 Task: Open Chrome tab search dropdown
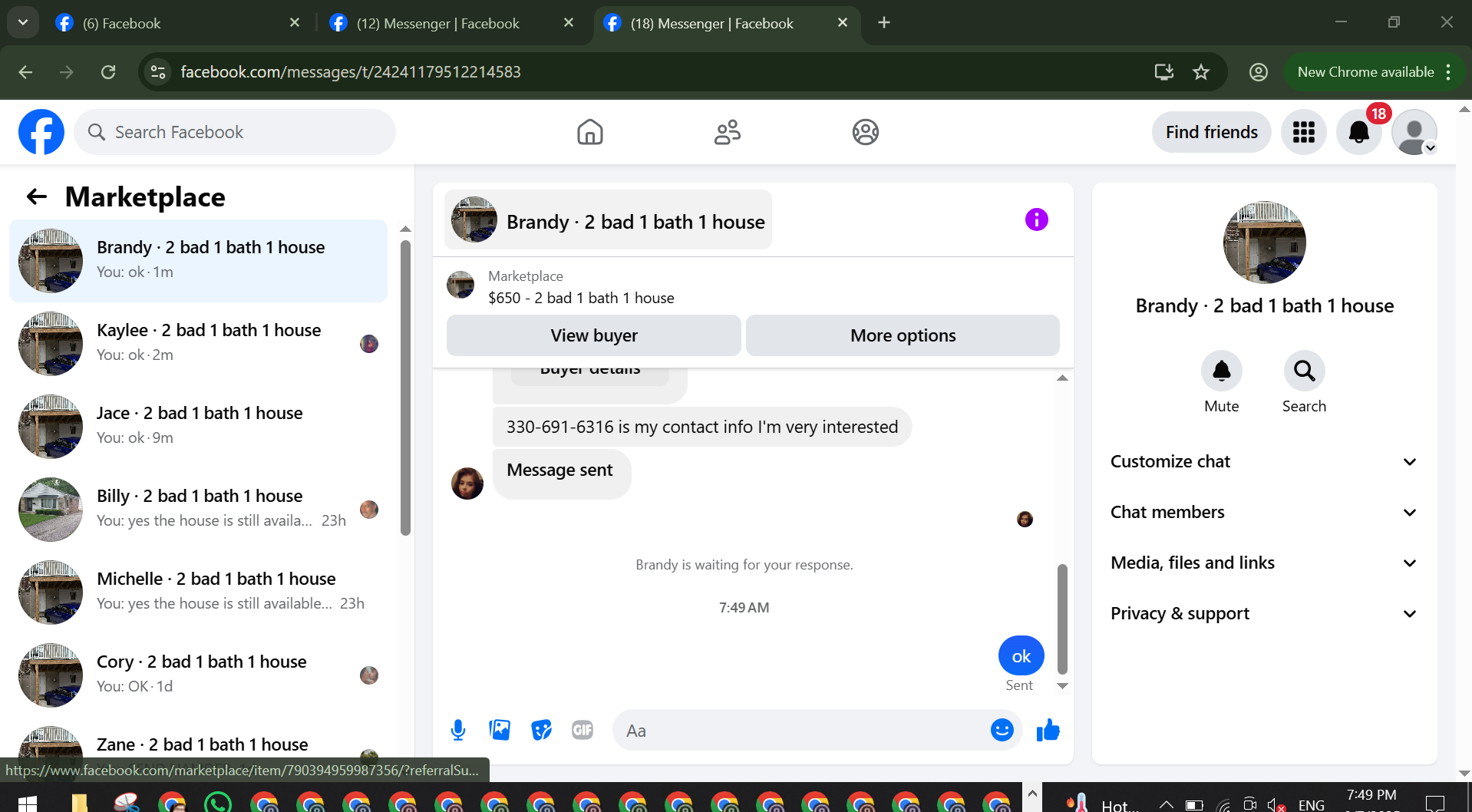click(x=23, y=23)
